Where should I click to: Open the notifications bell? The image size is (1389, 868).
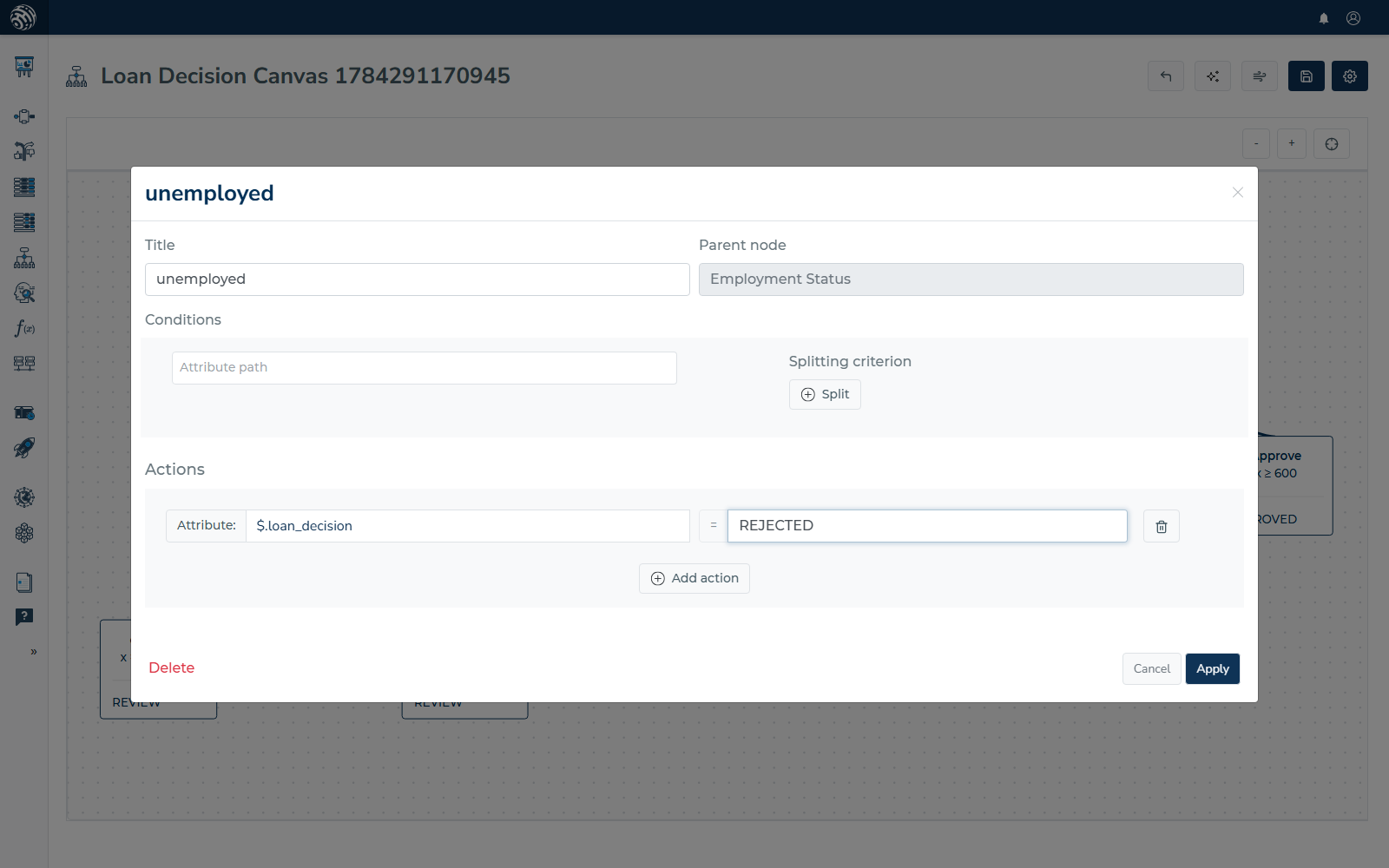coord(1324,18)
